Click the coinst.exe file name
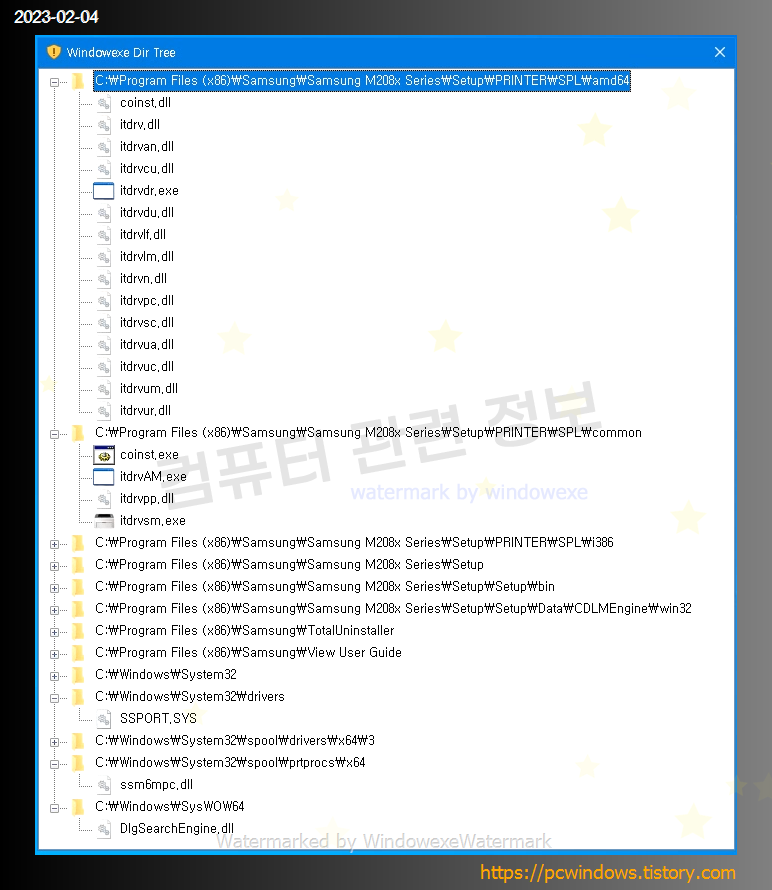The width and height of the screenshot is (772, 890). 149,455
